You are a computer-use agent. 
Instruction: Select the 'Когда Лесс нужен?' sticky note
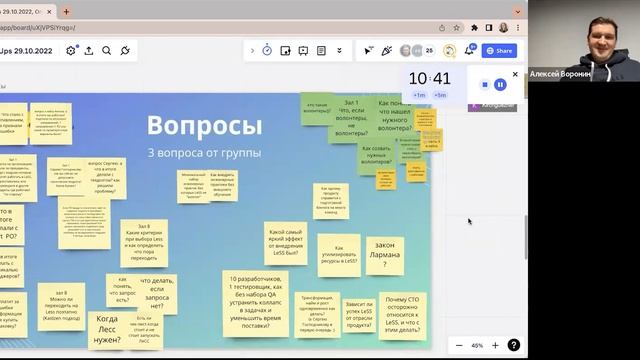(x=107, y=330)
